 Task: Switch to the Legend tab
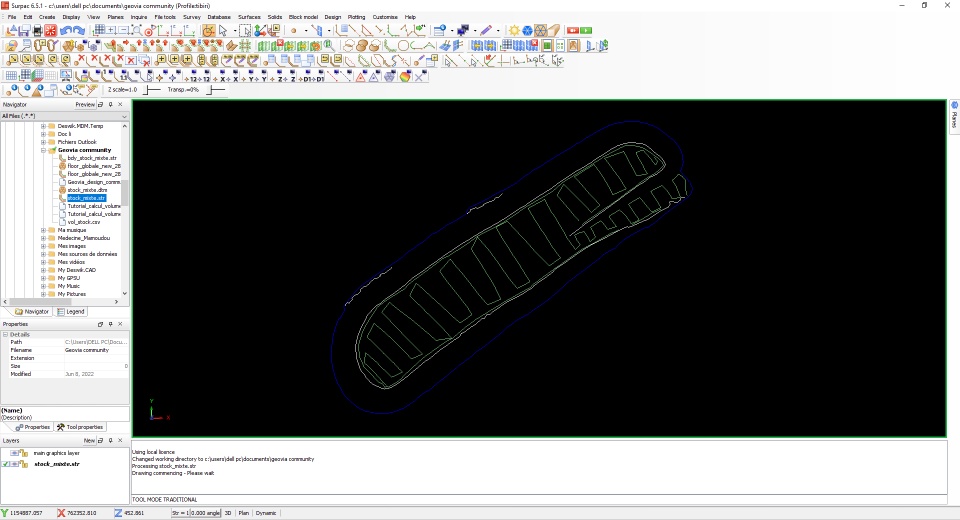[x=70, y=312]
